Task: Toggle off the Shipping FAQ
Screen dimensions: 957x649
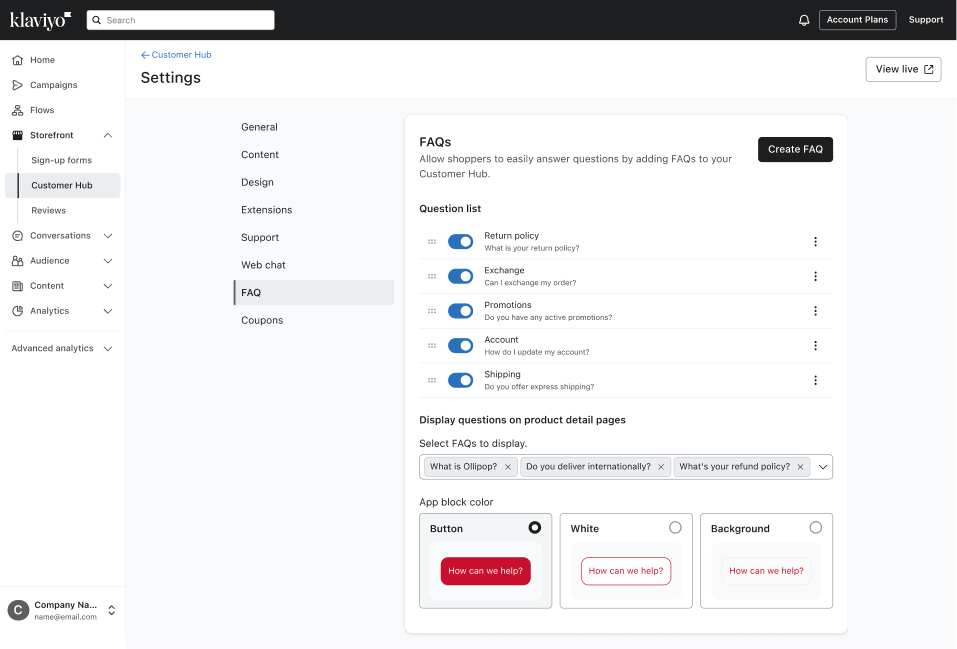Action: 460,380
